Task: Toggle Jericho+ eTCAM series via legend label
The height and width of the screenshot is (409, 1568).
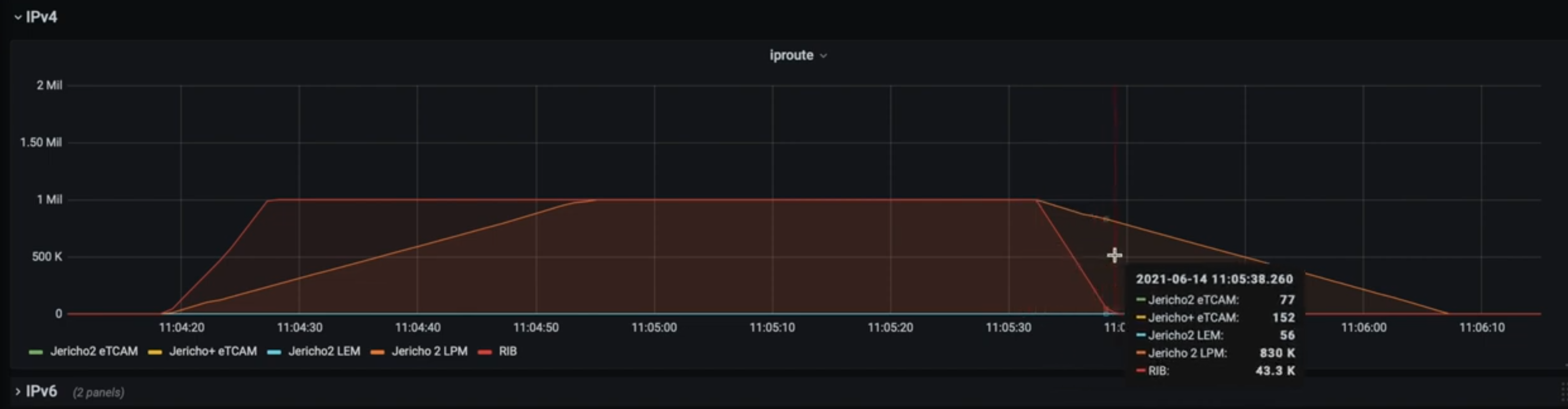Action: pos(213,351)
